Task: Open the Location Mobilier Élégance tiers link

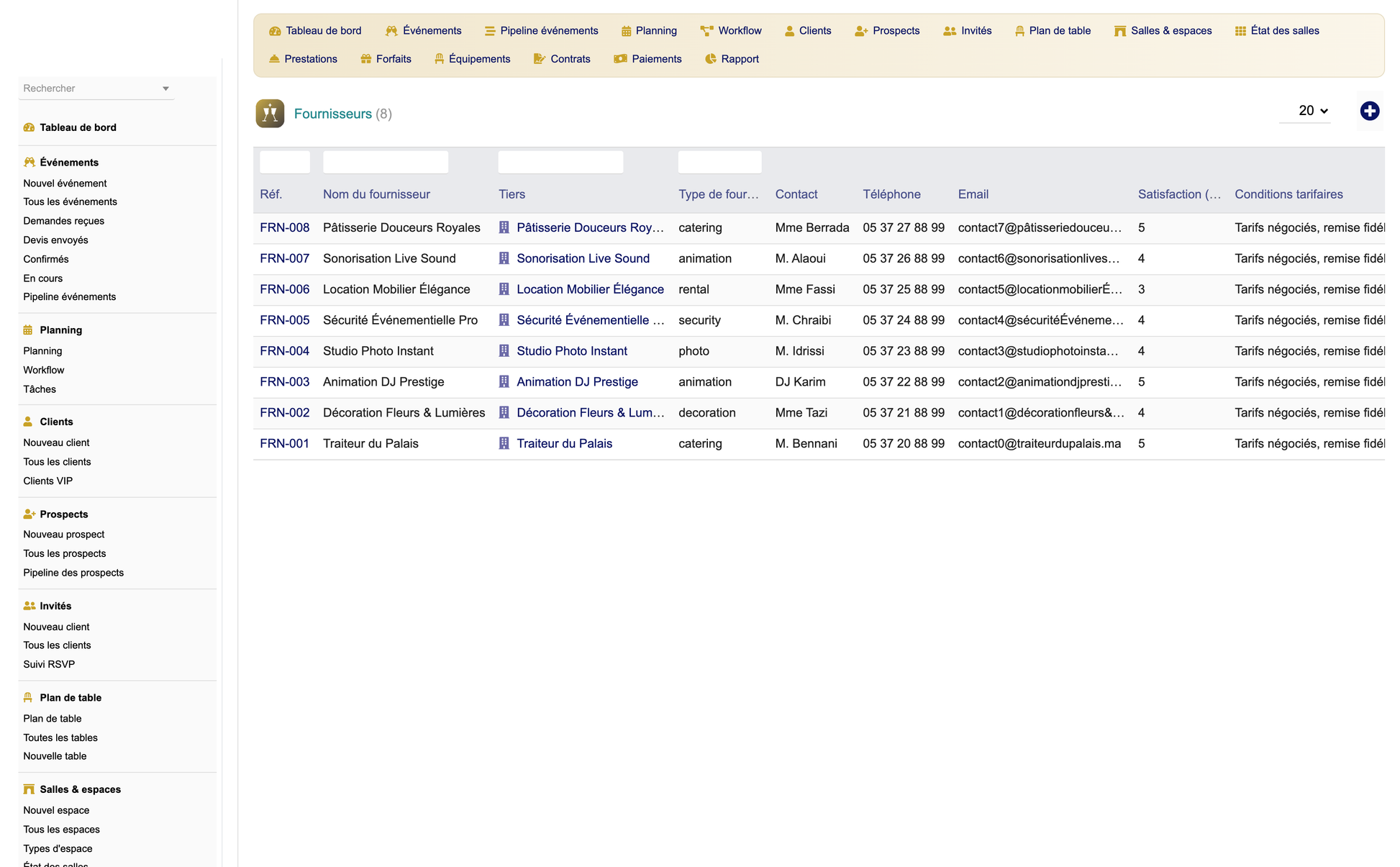Action: (590, 289)
